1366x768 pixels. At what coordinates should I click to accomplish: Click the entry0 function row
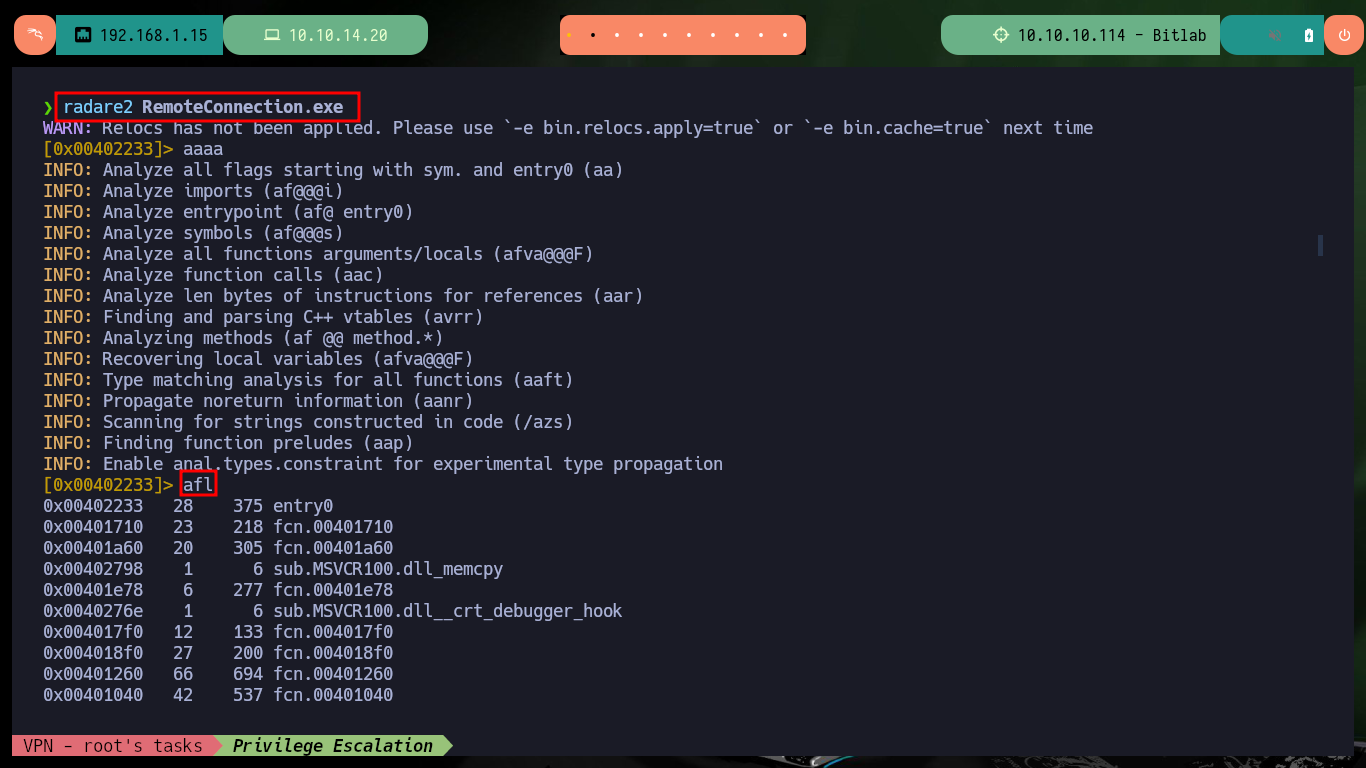coord(188,506)
